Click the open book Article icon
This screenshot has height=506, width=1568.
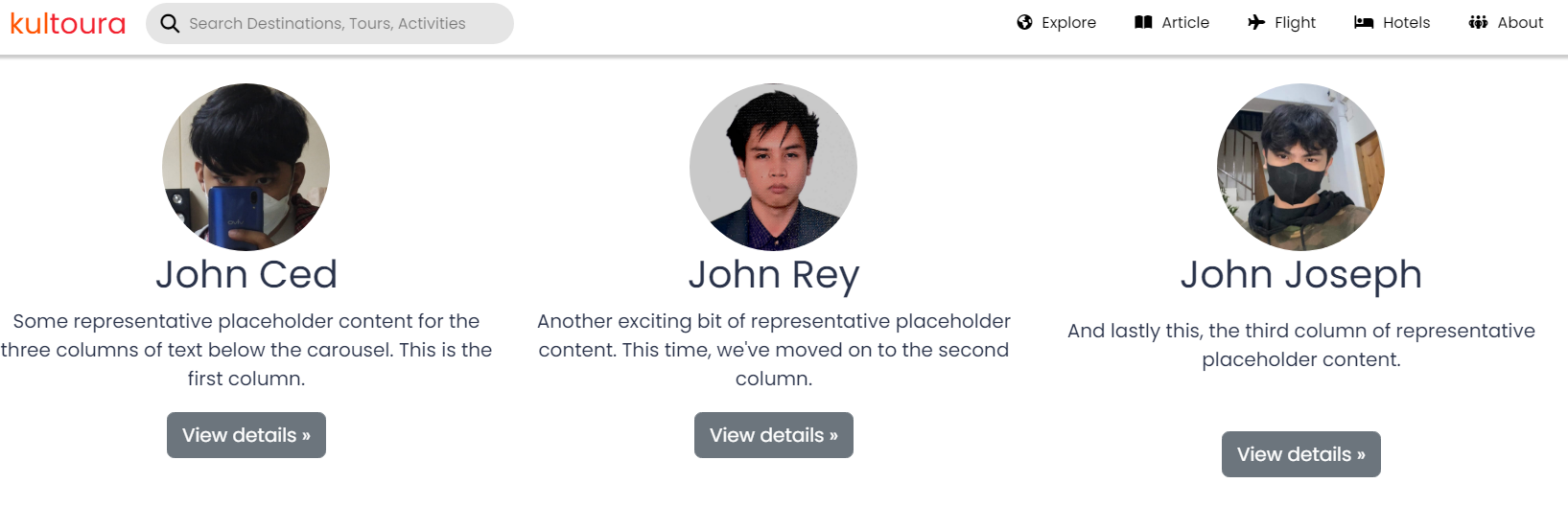click(1143, 22)
